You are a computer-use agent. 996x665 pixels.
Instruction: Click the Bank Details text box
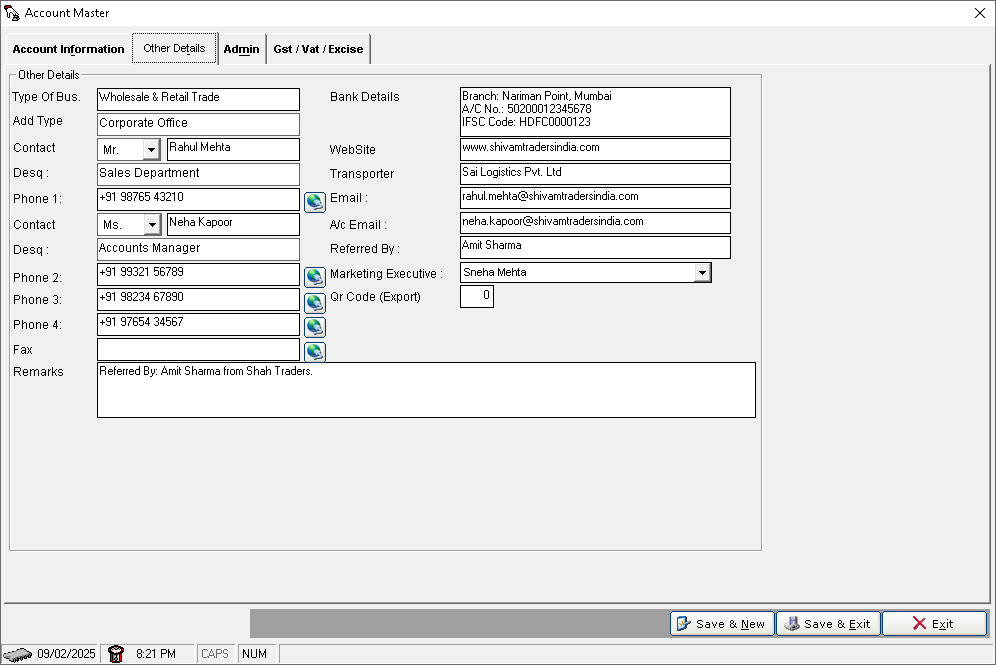[595, 112]
